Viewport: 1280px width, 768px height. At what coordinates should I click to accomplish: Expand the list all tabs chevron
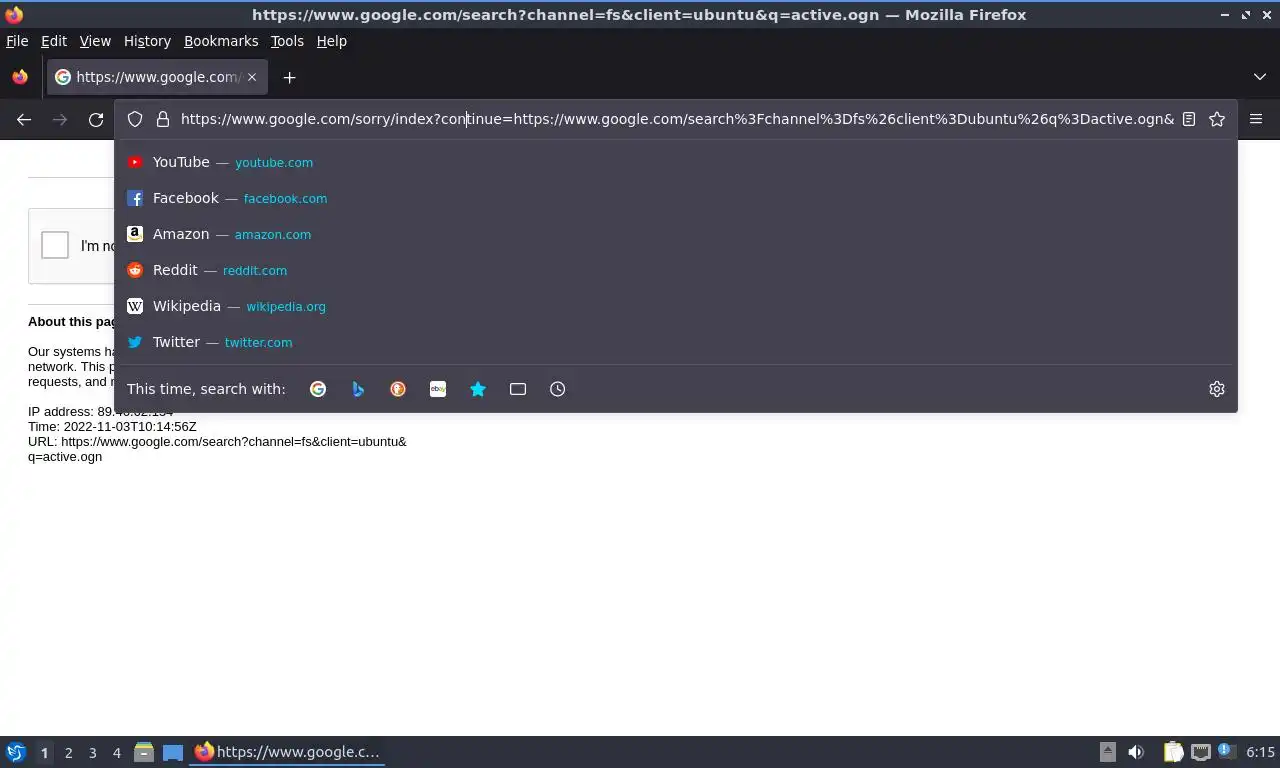pyautogui.click(x=1259, y=77)
